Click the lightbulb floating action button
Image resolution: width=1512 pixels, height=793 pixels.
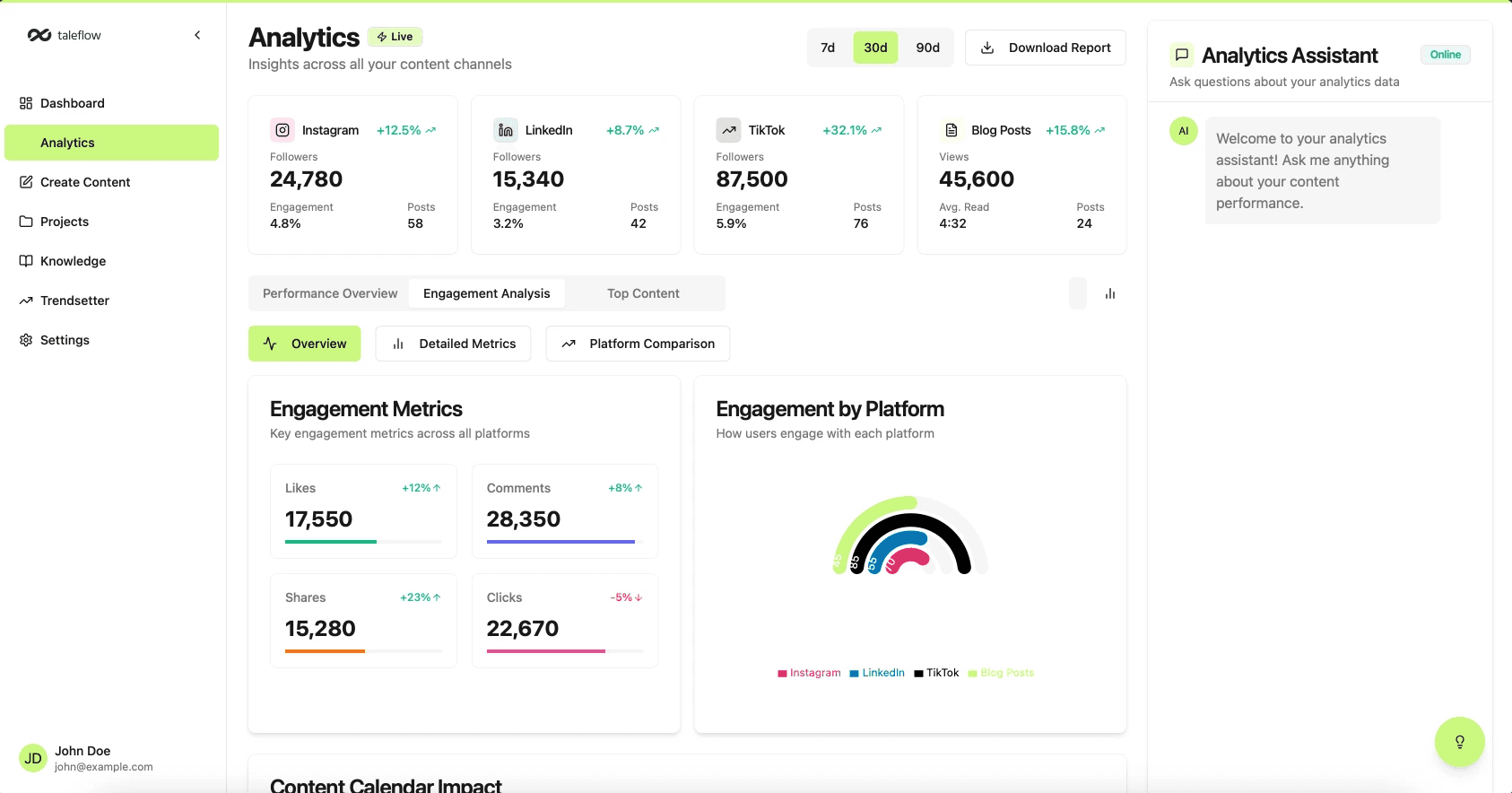pyautogui.click(x=1460, y=742)
